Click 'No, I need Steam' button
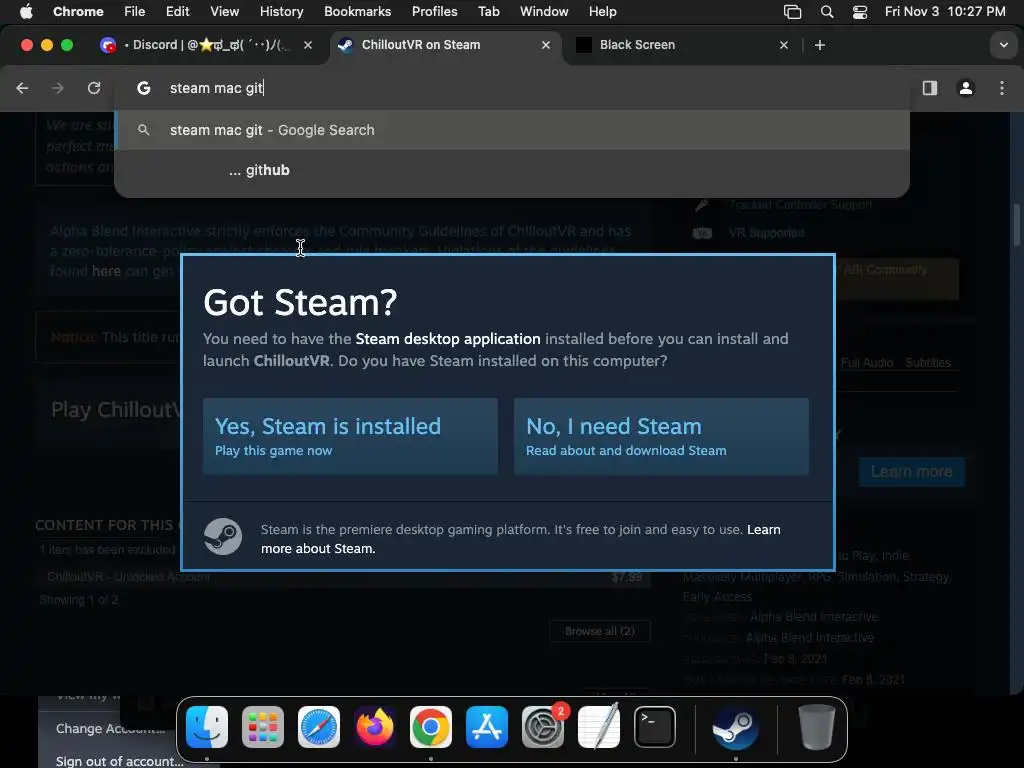The image size is (1024, 768). (x=661, y=436)
